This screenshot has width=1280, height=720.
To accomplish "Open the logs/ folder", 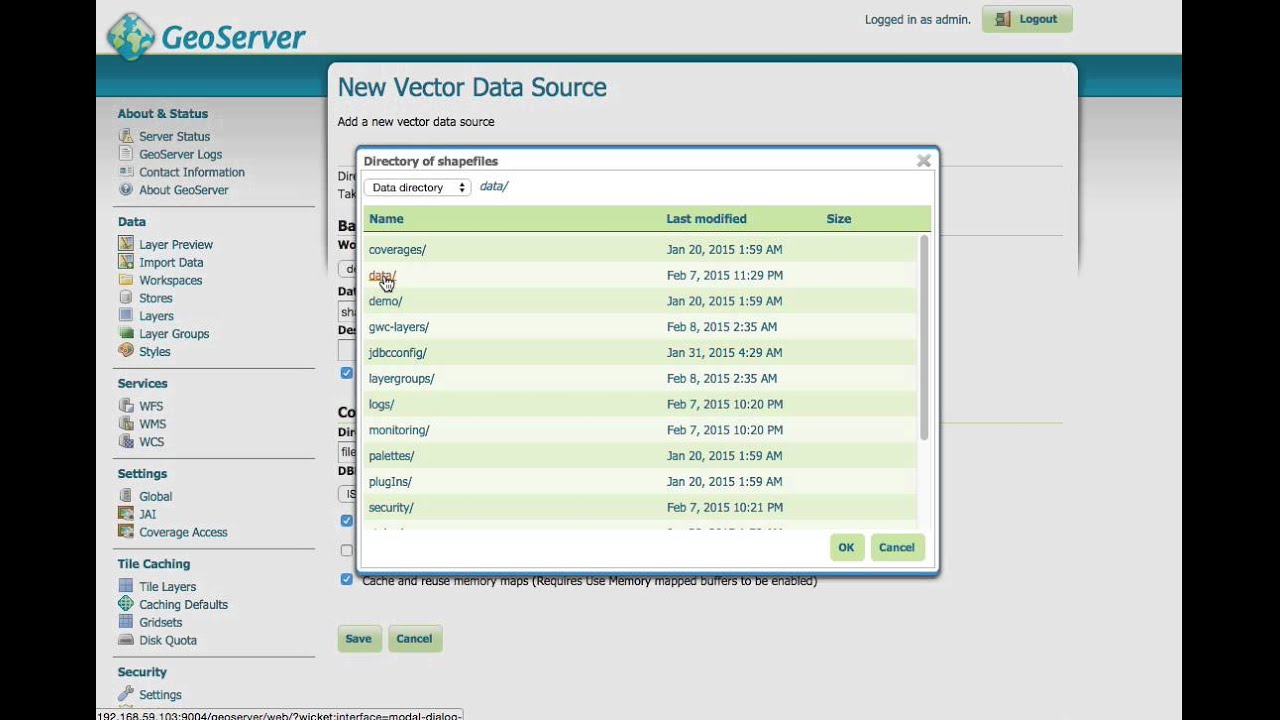I will (381, 405).
